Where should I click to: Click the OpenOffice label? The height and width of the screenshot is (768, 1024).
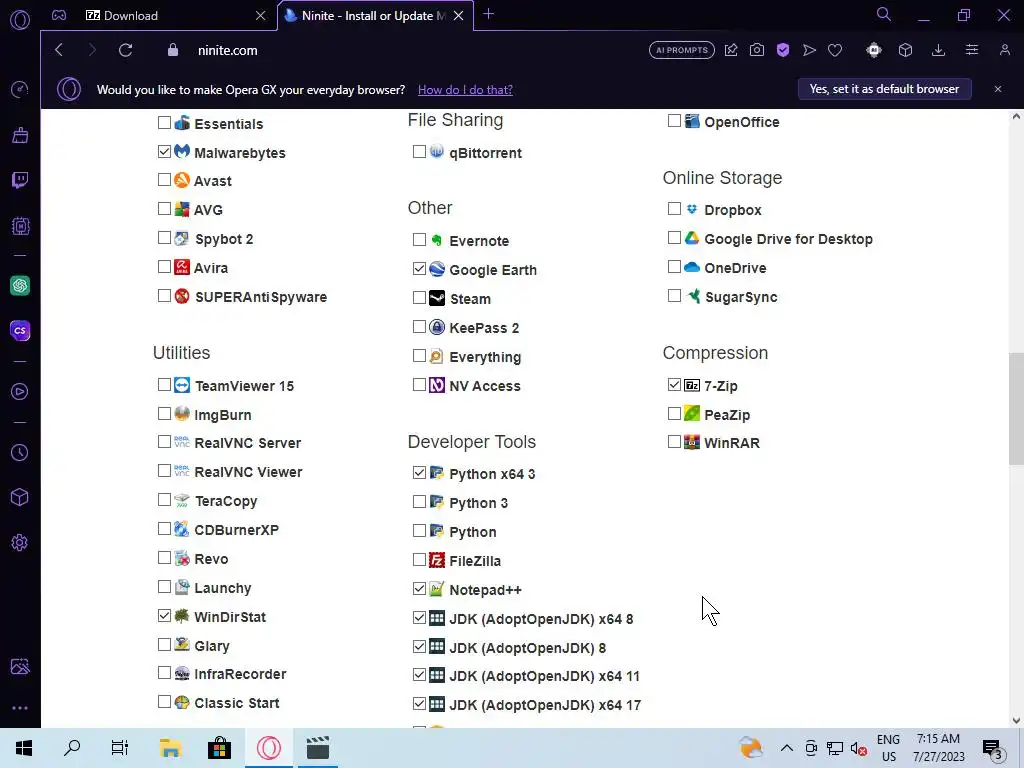pos(742,122)
